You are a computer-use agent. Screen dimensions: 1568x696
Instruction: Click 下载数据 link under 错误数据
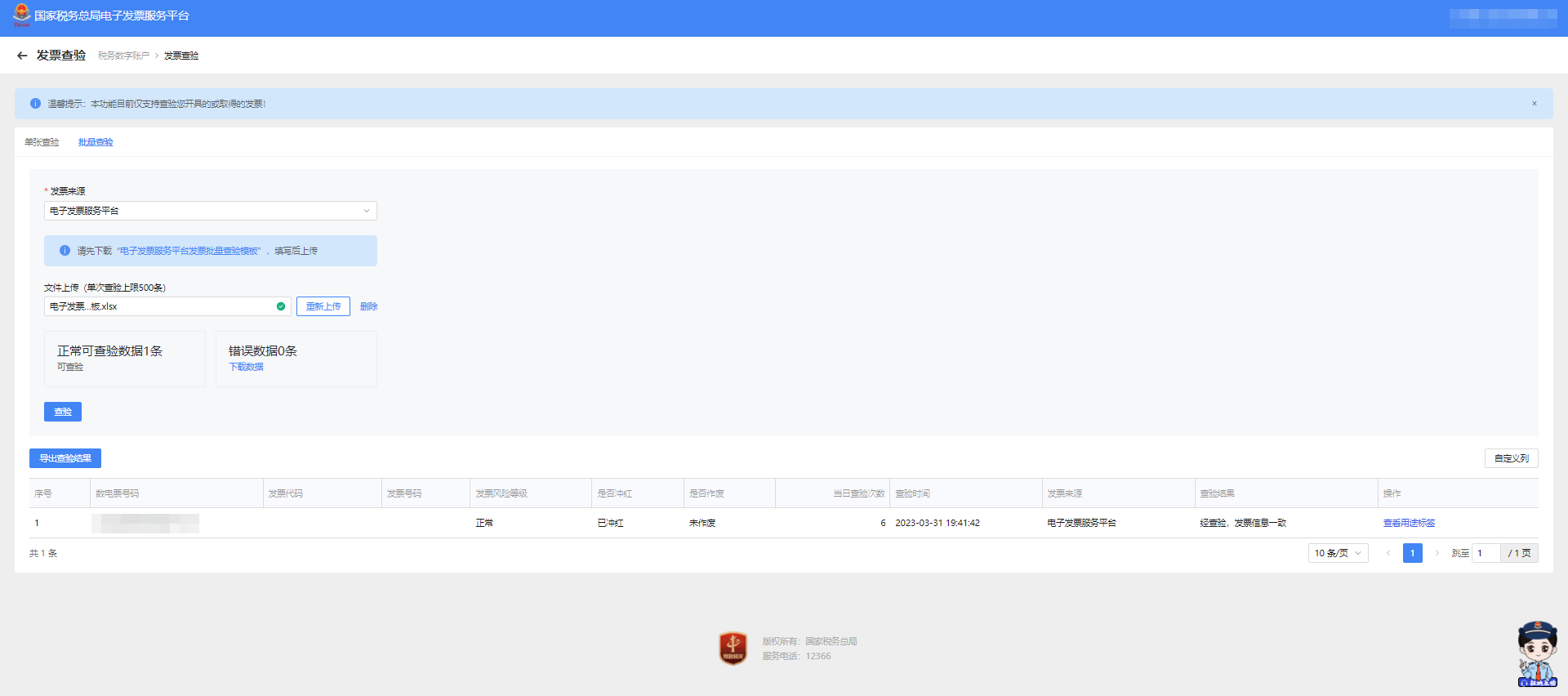[x=246, y=367]
